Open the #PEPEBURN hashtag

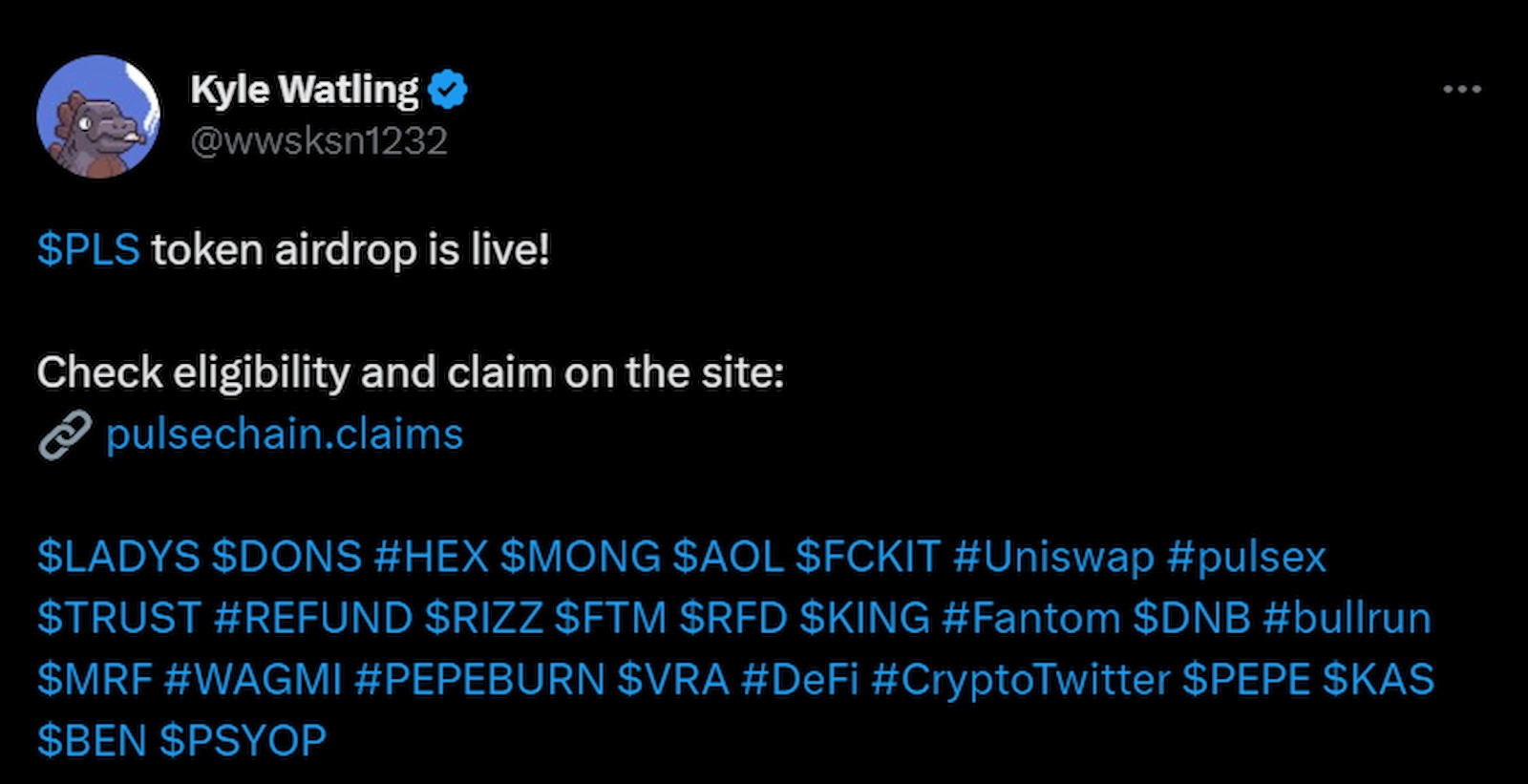pos(484,680)
